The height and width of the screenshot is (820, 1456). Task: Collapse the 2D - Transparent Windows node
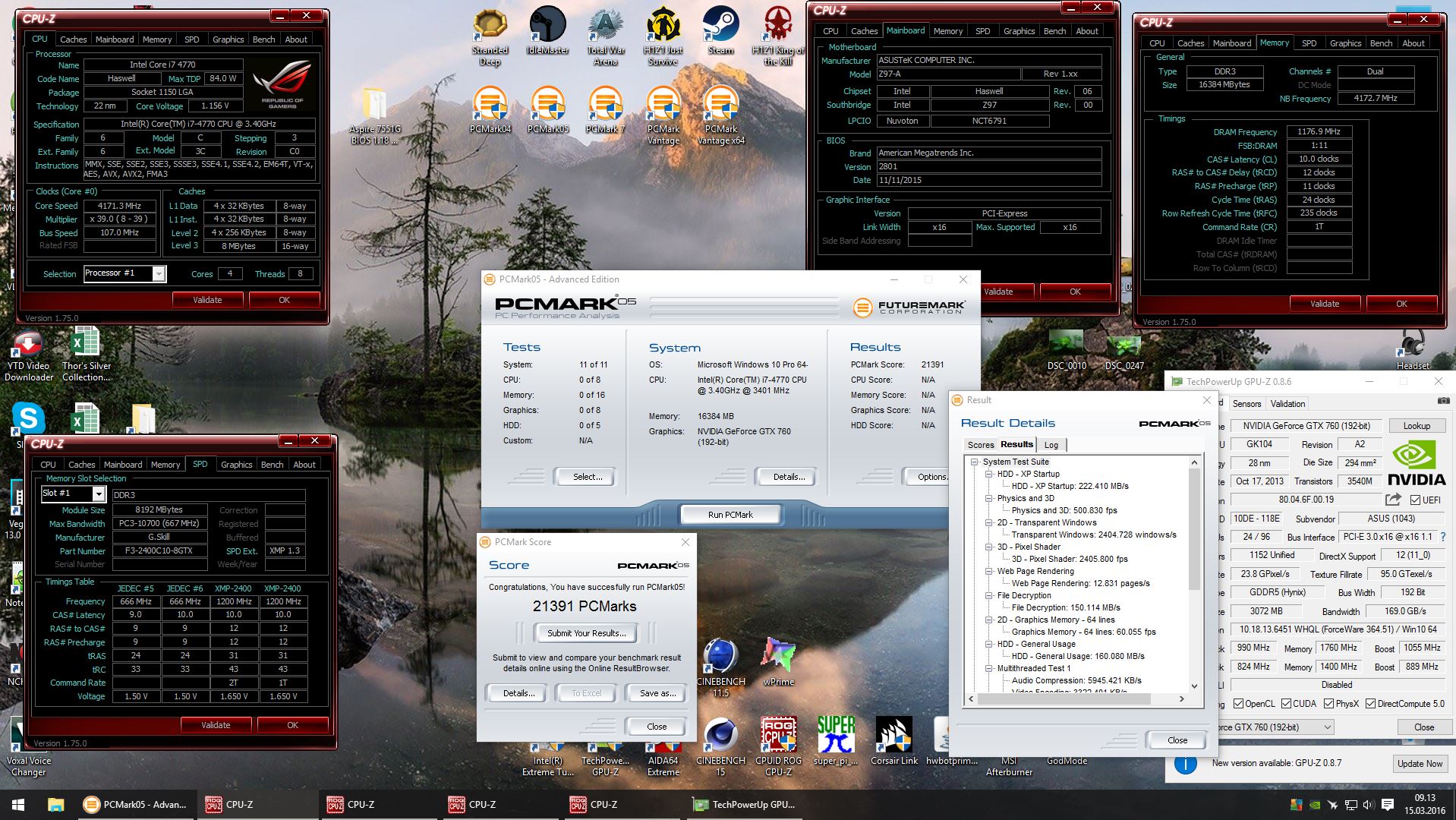(x=989, y=522)
